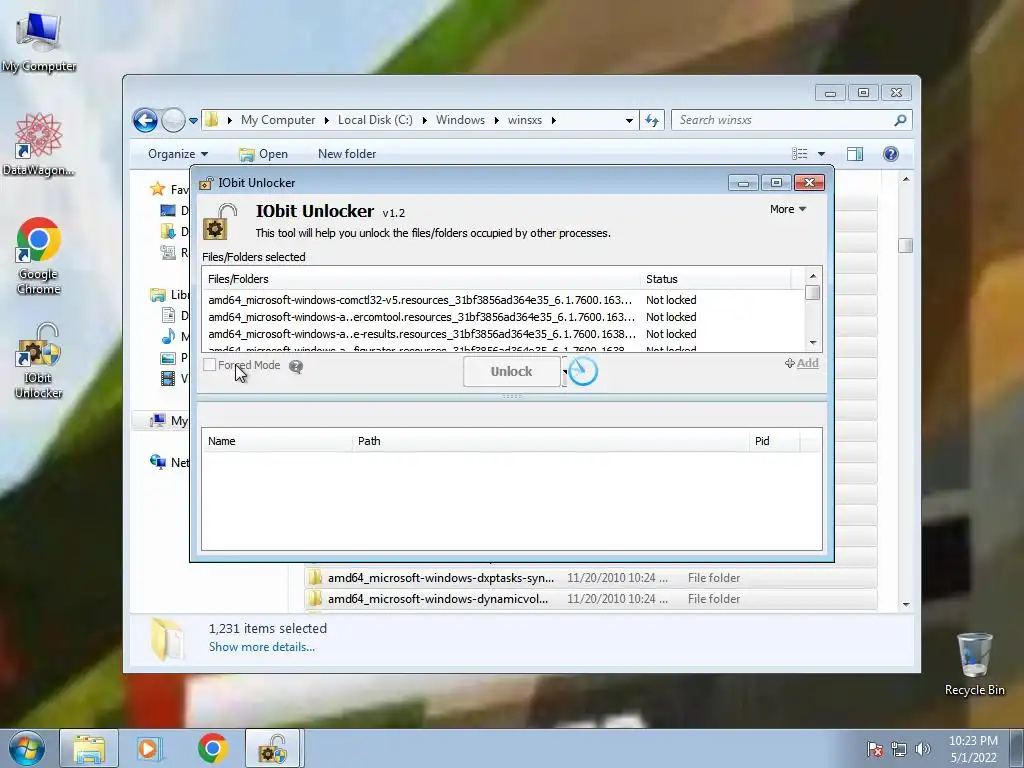Image resolution: width=1024 pixels, height=768 pixels.
Task: Click the Windows Start orb
Action: pos(27,748)
